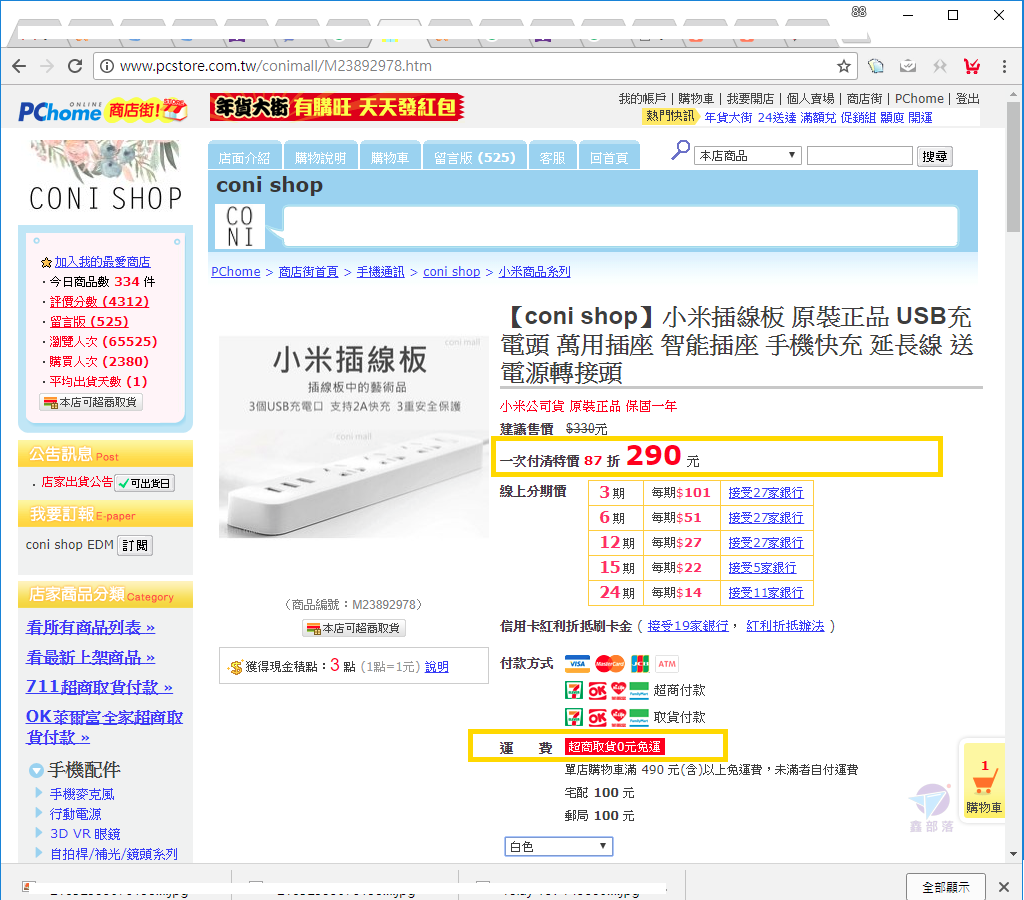This screenshot has height=900, width=1024.
Task: Open 711超商取貨付款 link
Action: [99, 687]
